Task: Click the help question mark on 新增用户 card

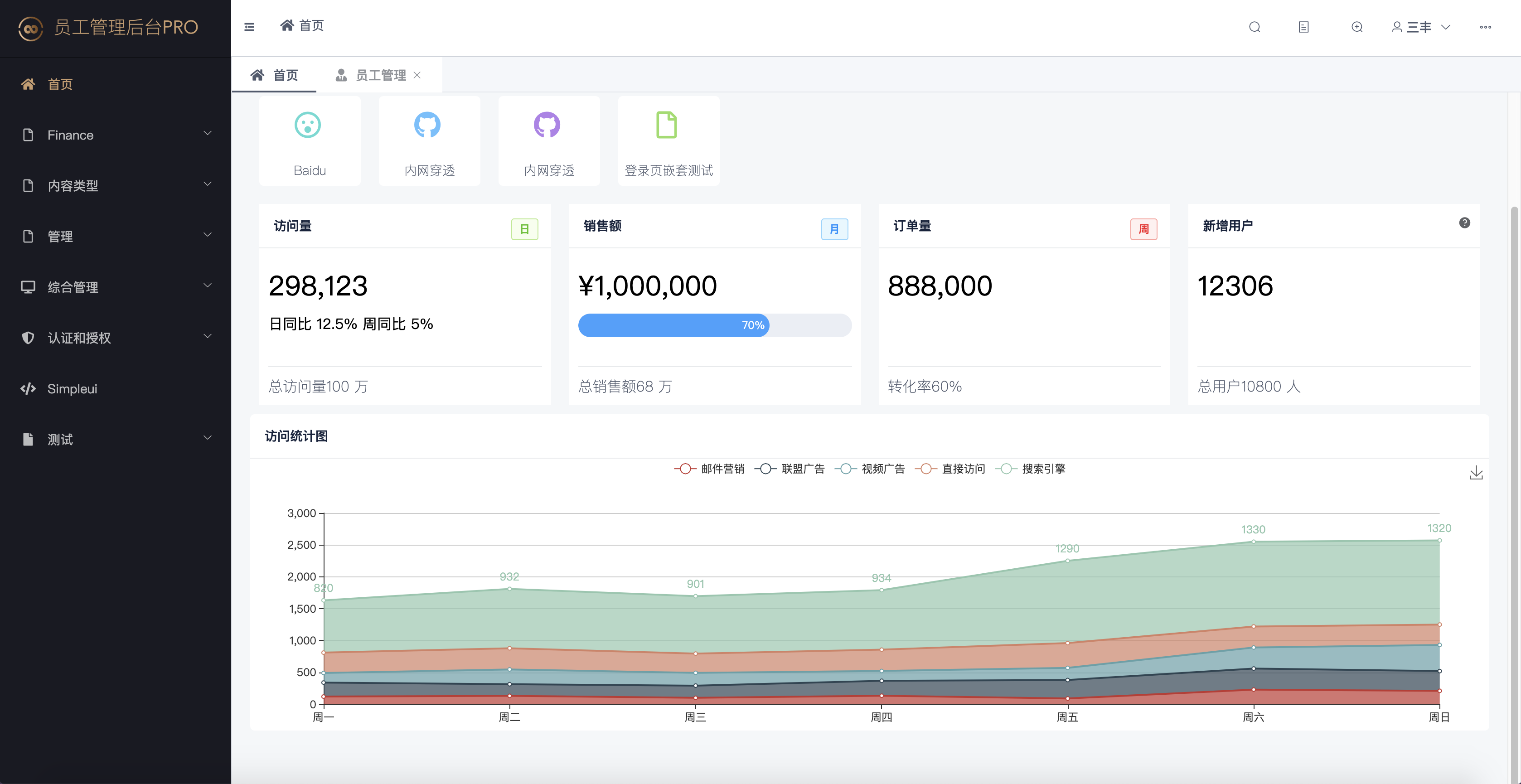Action: [1464, 223]
